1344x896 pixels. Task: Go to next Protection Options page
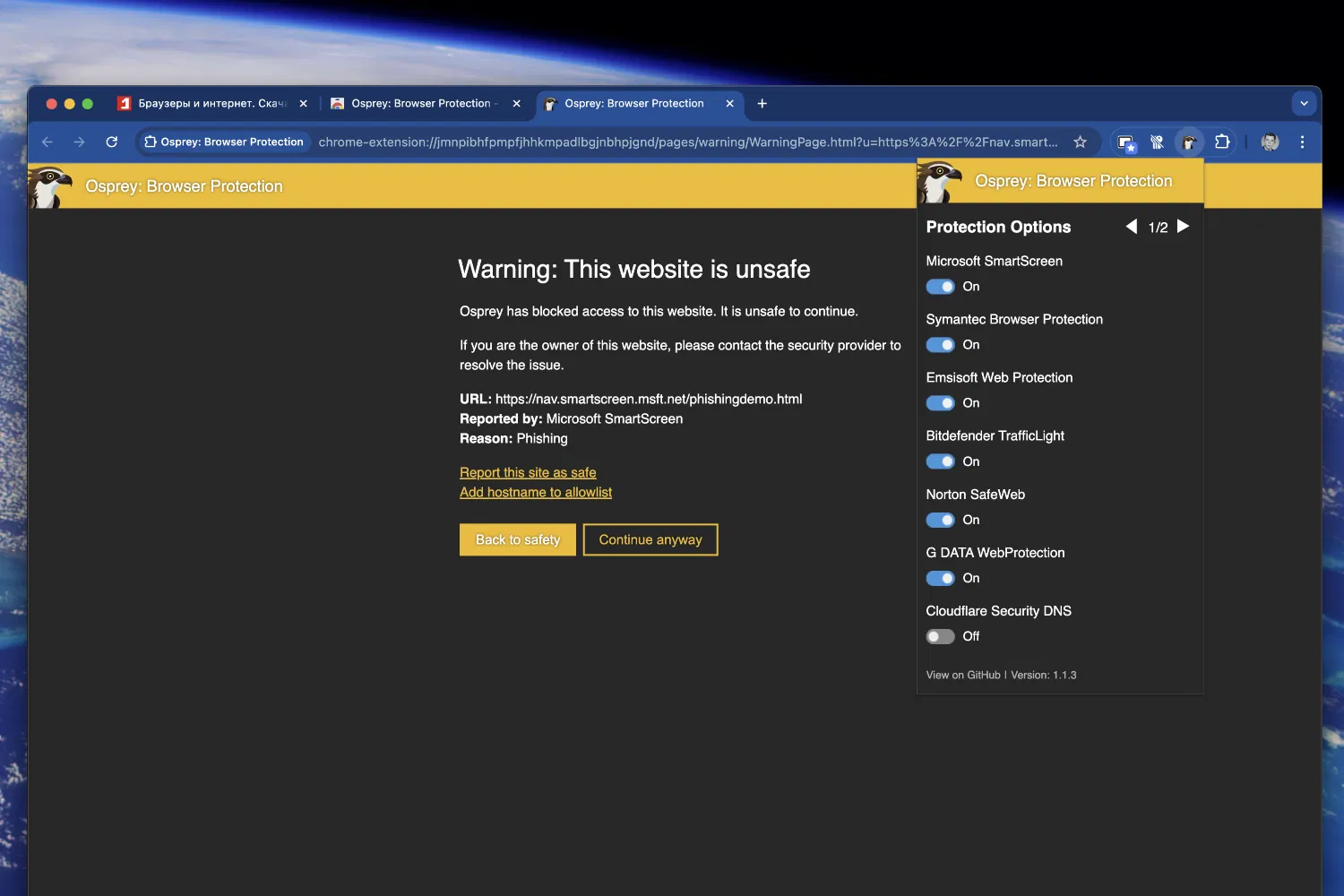1183,227
